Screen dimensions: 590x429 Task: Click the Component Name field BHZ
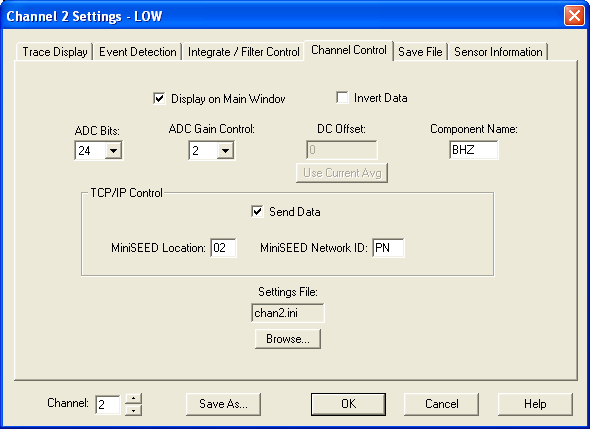click(x=474, y=150)
